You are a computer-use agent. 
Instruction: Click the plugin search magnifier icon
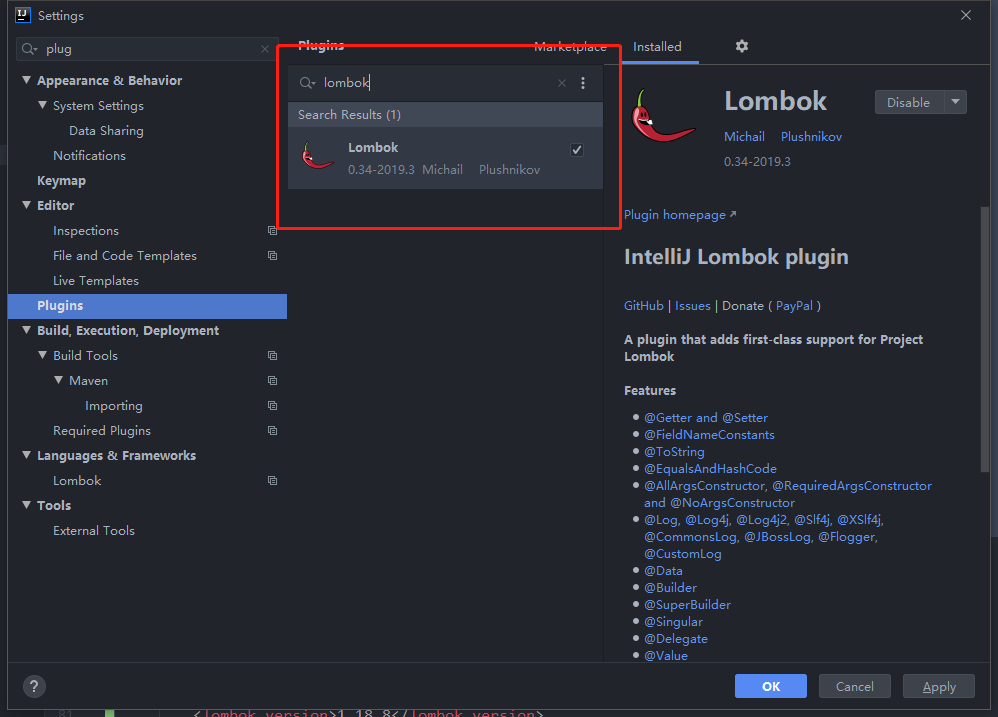(307, 83)
